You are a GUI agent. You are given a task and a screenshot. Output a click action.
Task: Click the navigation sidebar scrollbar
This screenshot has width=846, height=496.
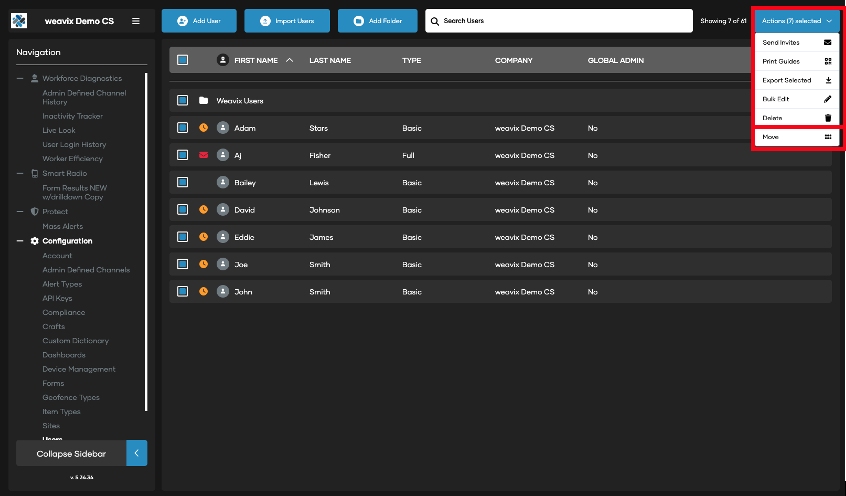coord(147,240)
